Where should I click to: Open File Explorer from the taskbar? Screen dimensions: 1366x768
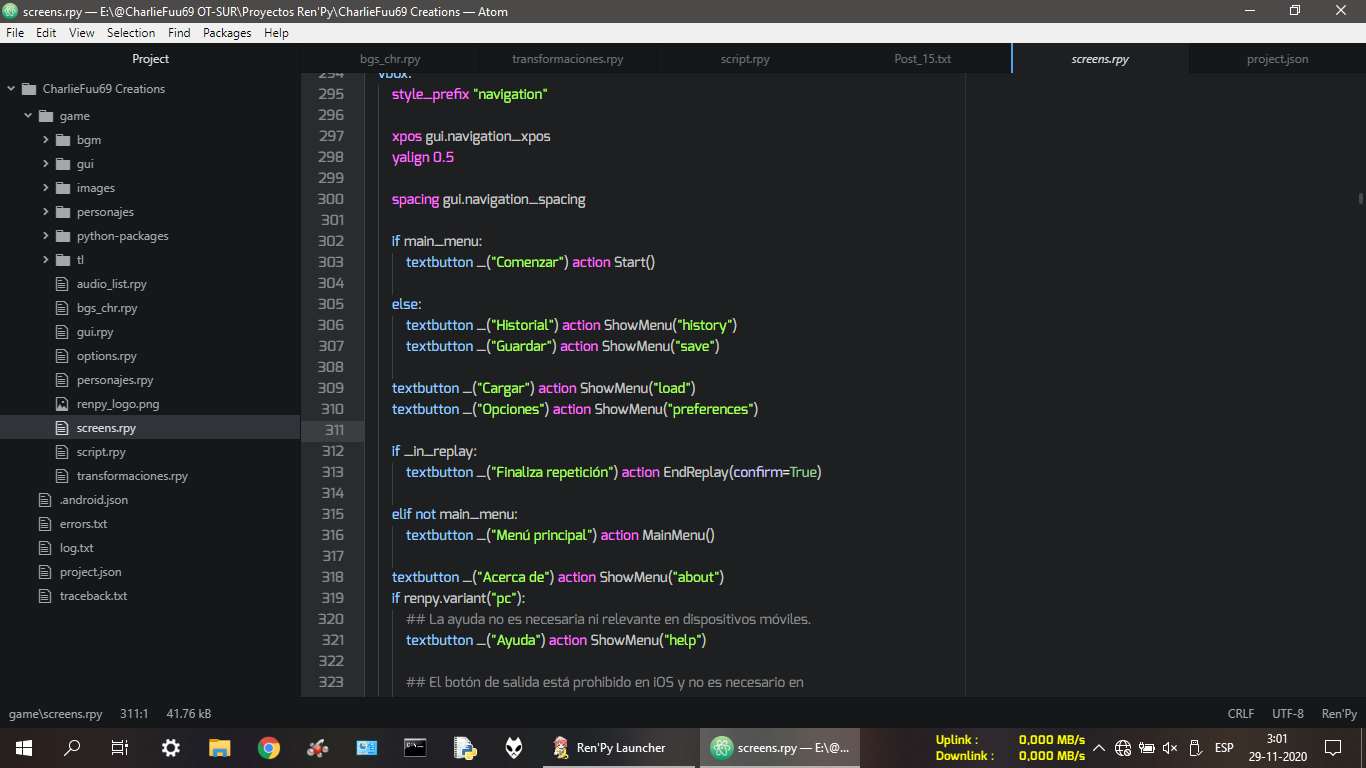coord(220,747)
